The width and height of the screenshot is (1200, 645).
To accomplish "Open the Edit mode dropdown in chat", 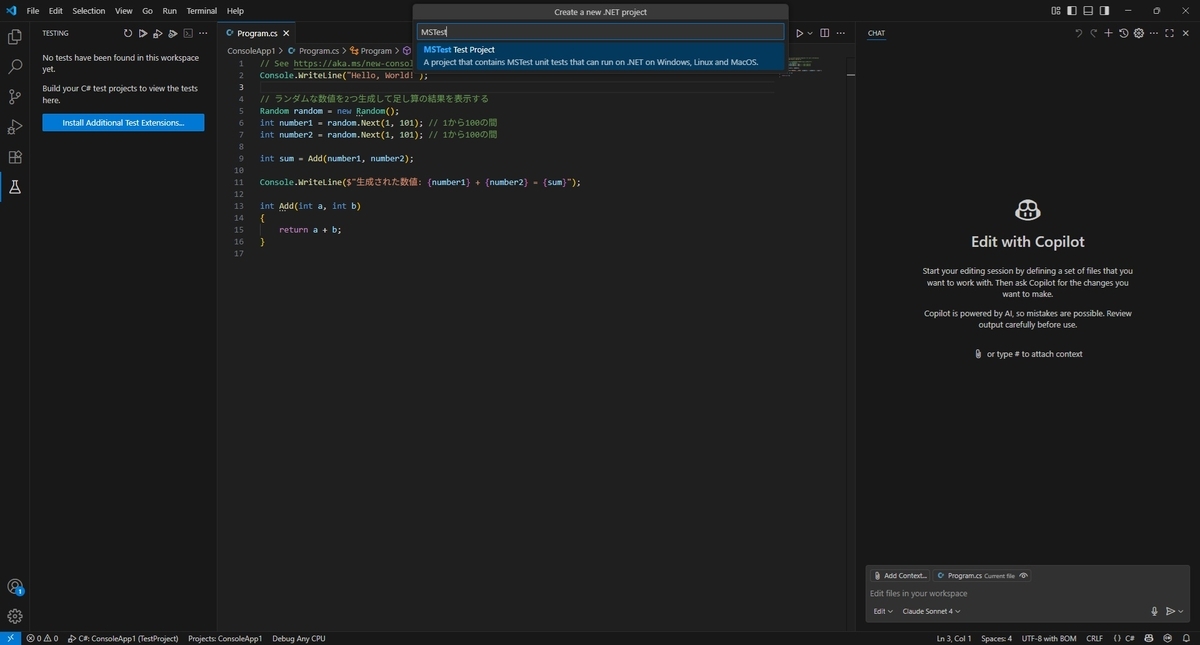I will (x=883, y=611).
